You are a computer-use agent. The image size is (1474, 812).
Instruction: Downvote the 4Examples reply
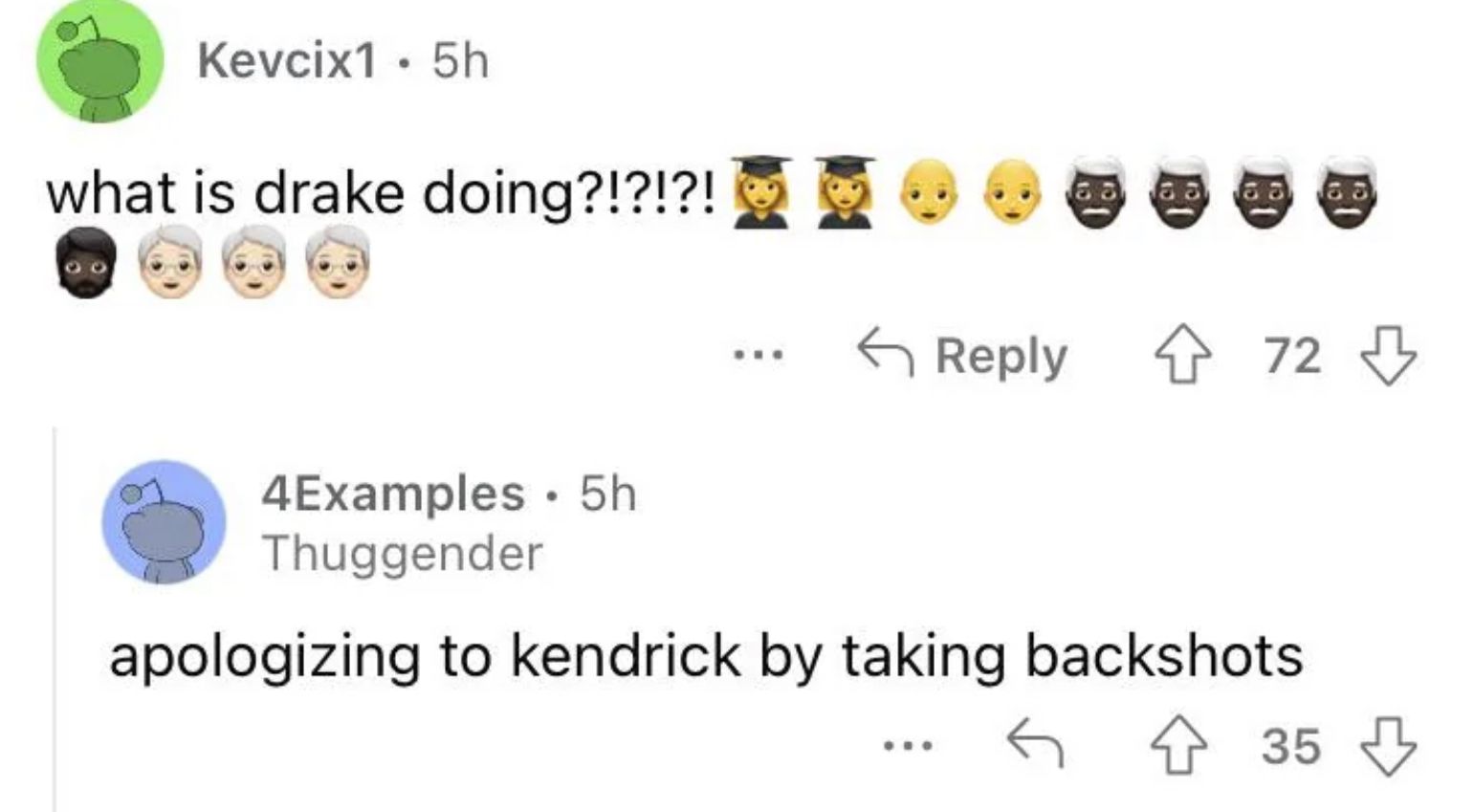pos(1387,746)
